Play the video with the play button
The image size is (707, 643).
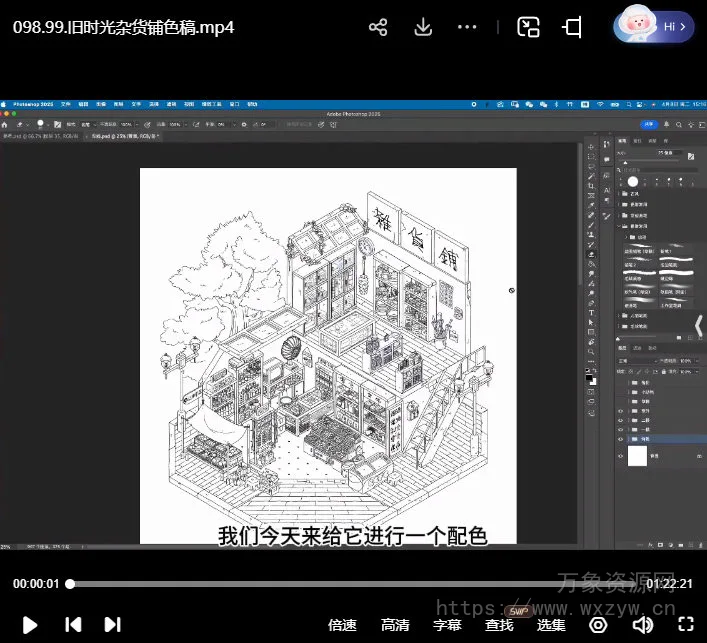pos(30,625)
